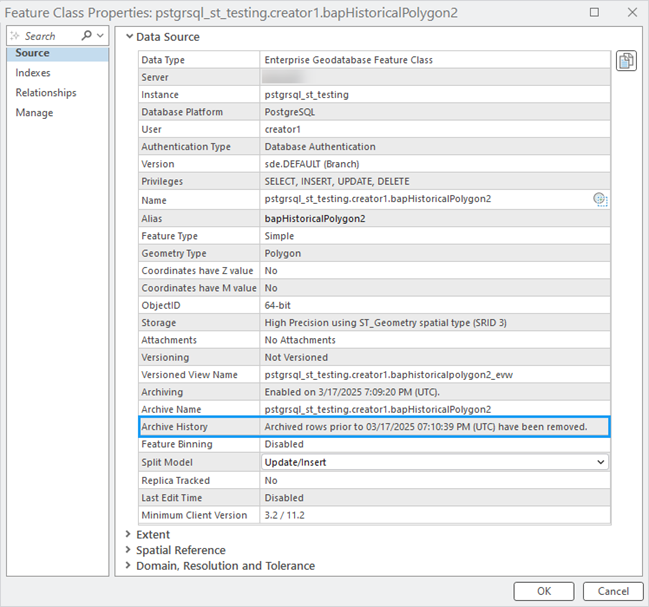The width and height of the screenshot is (649, 607).
Task: Click into the Search input field
Action: pos(50,36)
